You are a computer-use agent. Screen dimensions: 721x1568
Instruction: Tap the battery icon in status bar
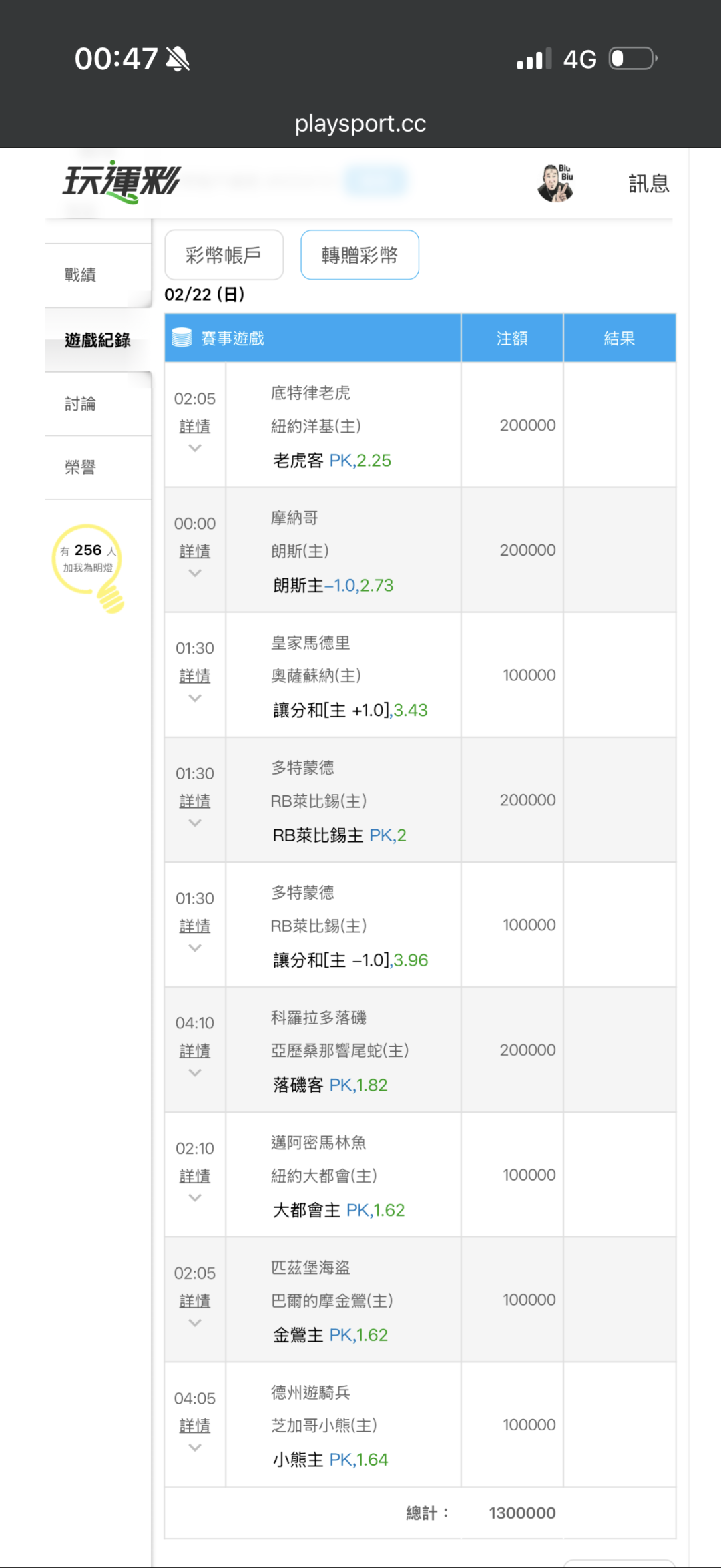(x=633, y=59)
